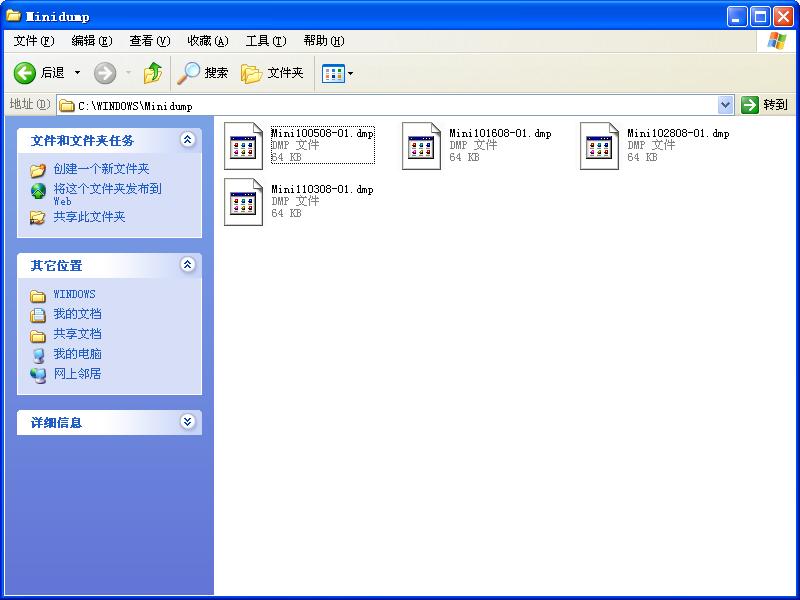Collapse the 其它位置 panel
This screenshot has width=800, height=600.
187,264
